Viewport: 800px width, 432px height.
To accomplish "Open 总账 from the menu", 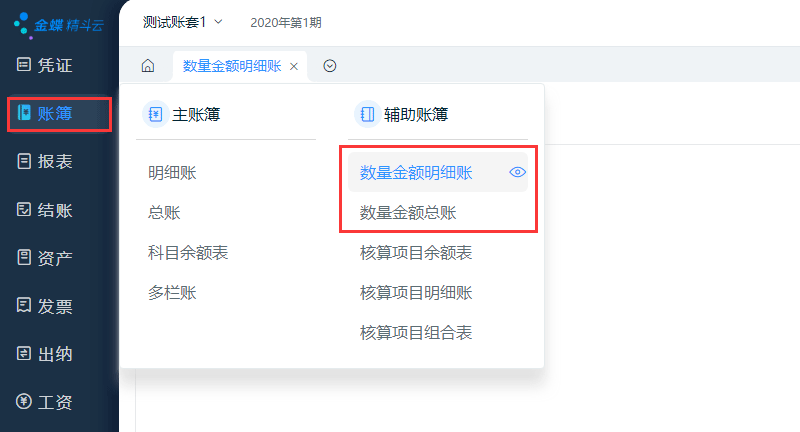I will [x=164, y=213].
